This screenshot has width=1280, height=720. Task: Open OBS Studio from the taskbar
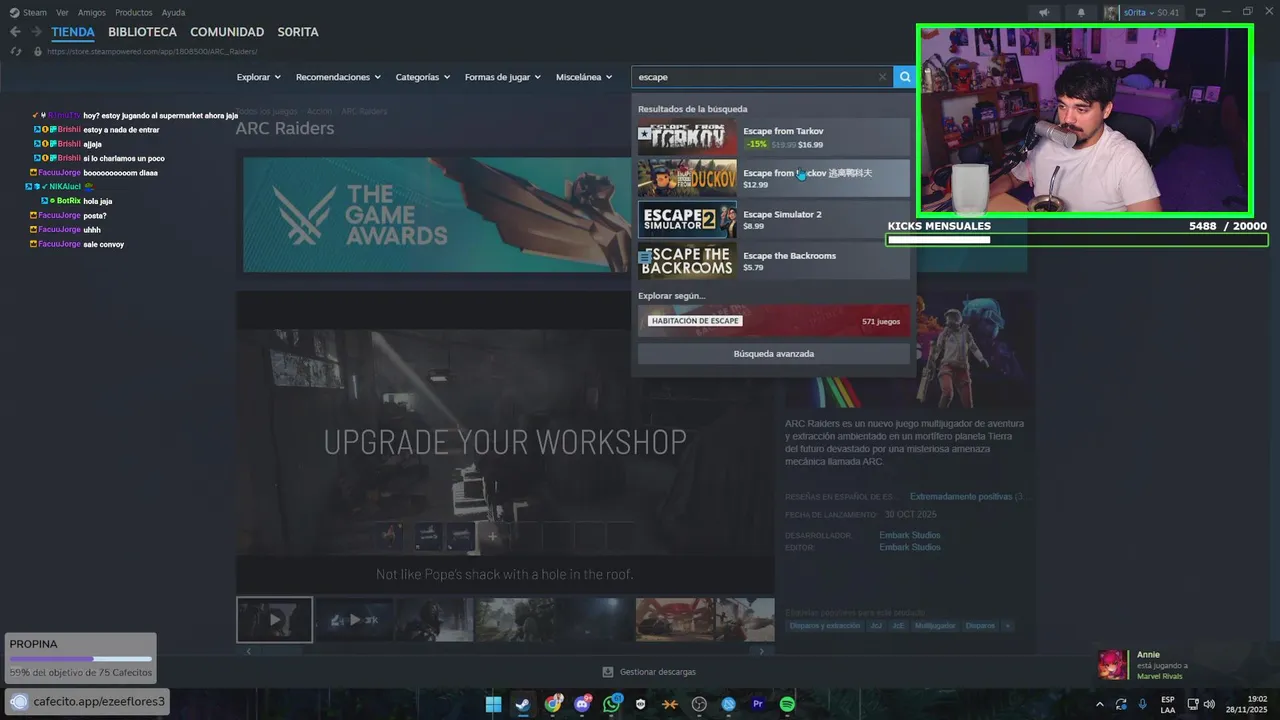699,704
